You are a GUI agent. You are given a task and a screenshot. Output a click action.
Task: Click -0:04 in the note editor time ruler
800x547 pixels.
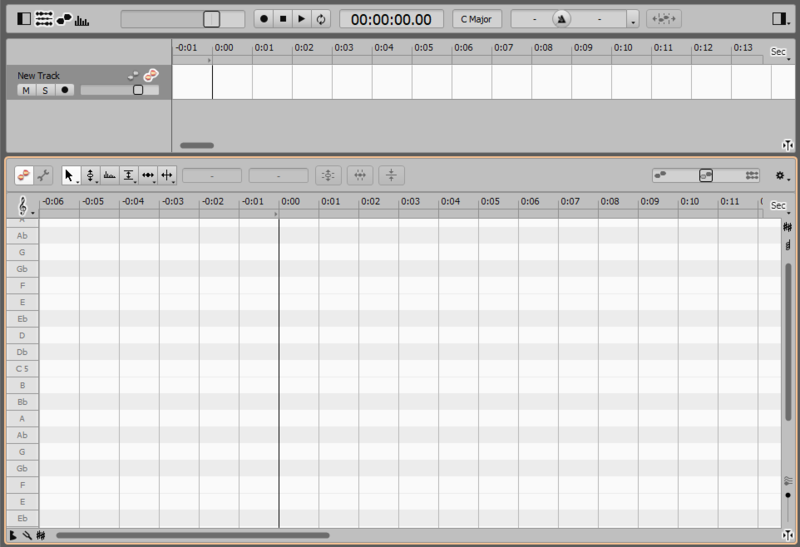coord(133,202)
